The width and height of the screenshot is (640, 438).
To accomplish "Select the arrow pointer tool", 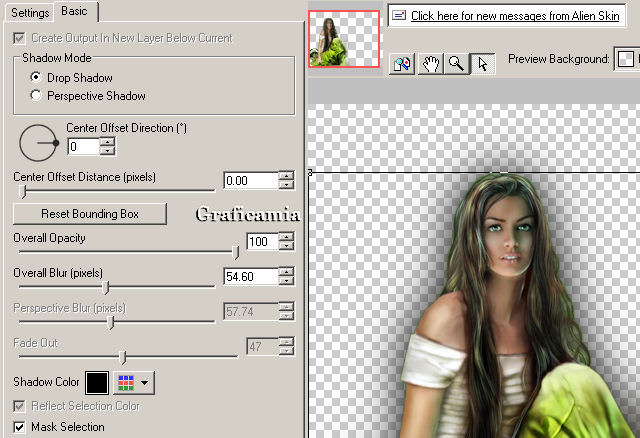I will coord(482,63).
